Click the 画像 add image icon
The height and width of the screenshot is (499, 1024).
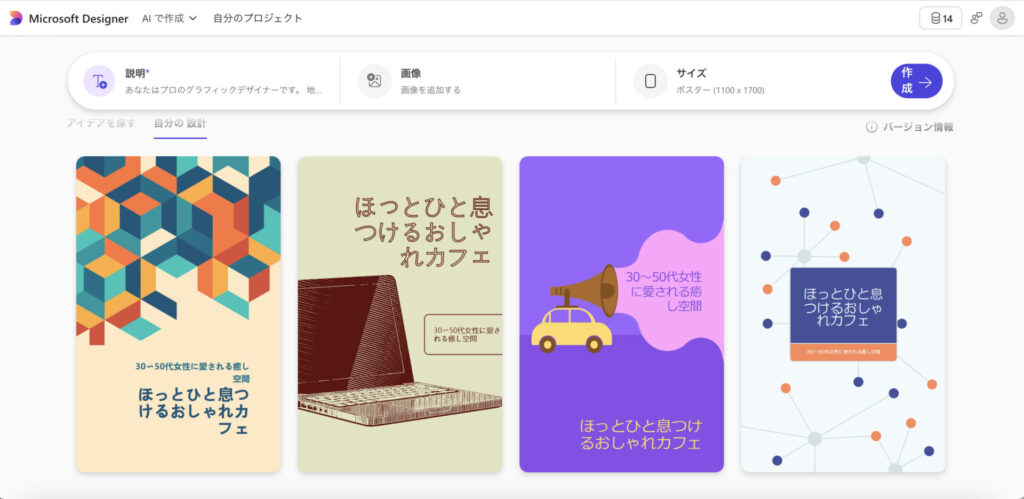(375, 81)
